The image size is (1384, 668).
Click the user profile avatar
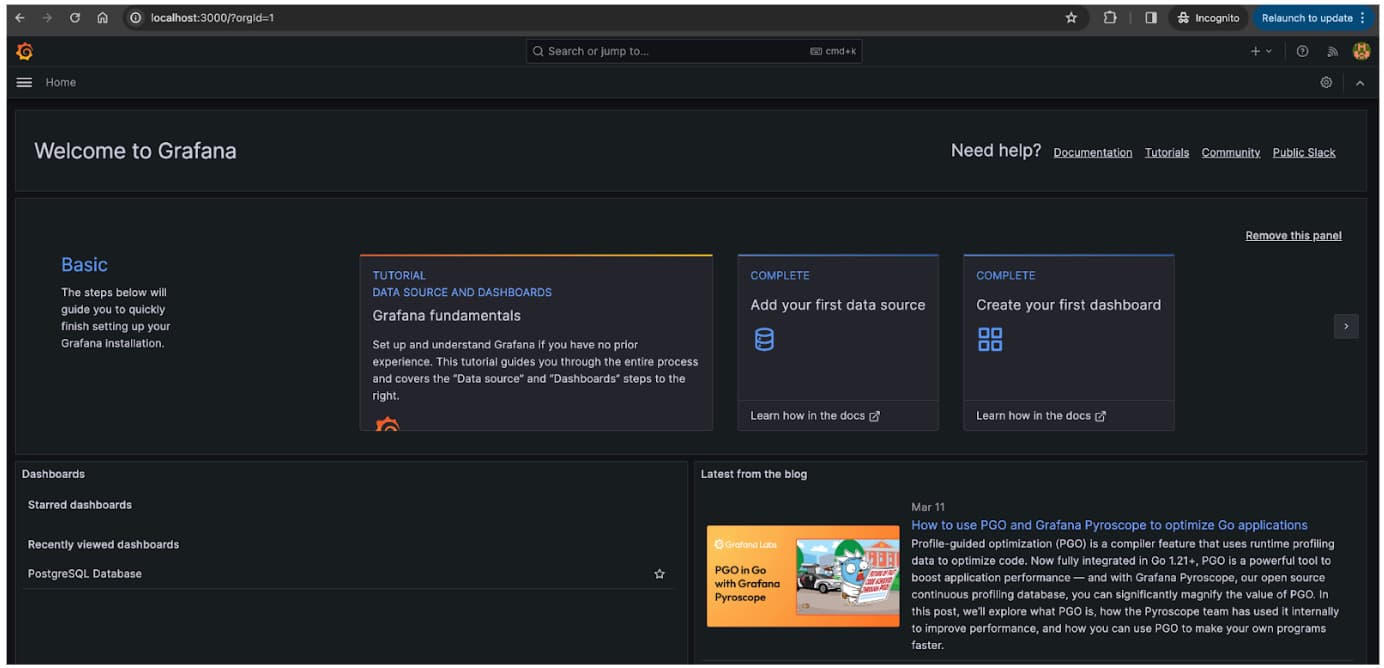point(1361,51)
